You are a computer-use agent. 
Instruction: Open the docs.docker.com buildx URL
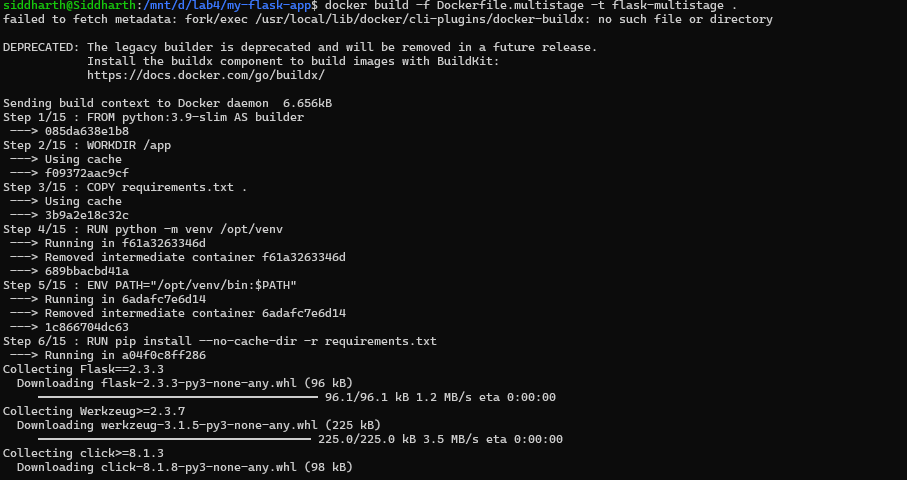206,75
